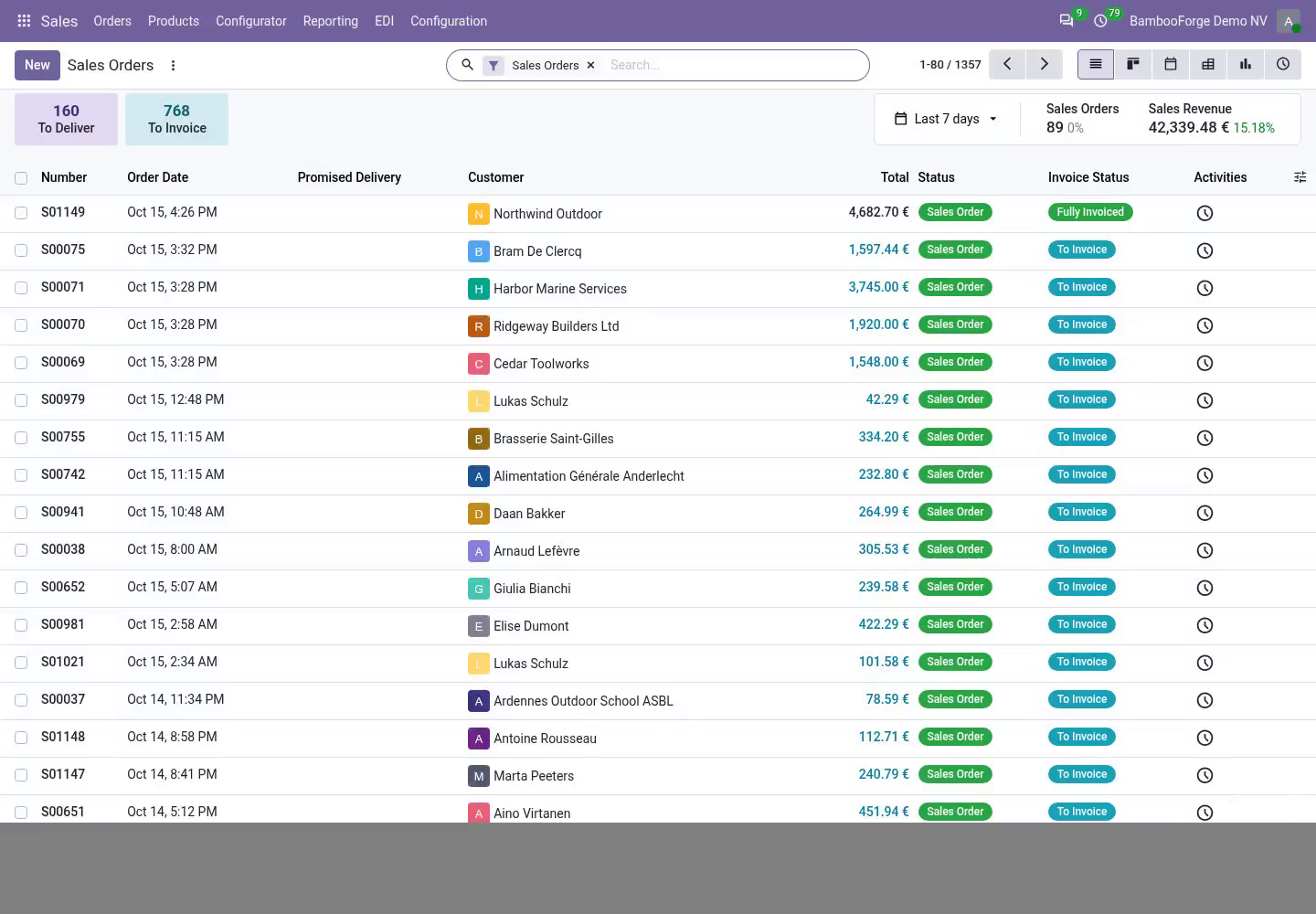Switch to calendar view
The image size is (1316, 914).
[1171, 65]
